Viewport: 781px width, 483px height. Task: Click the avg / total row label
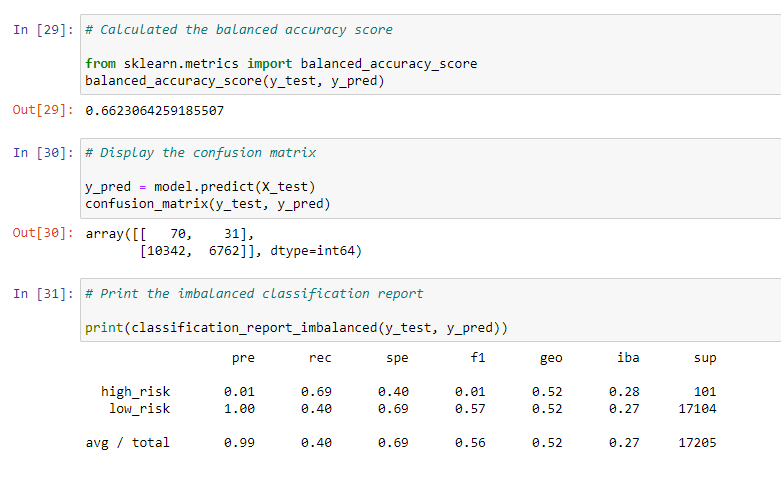point(128,443)
